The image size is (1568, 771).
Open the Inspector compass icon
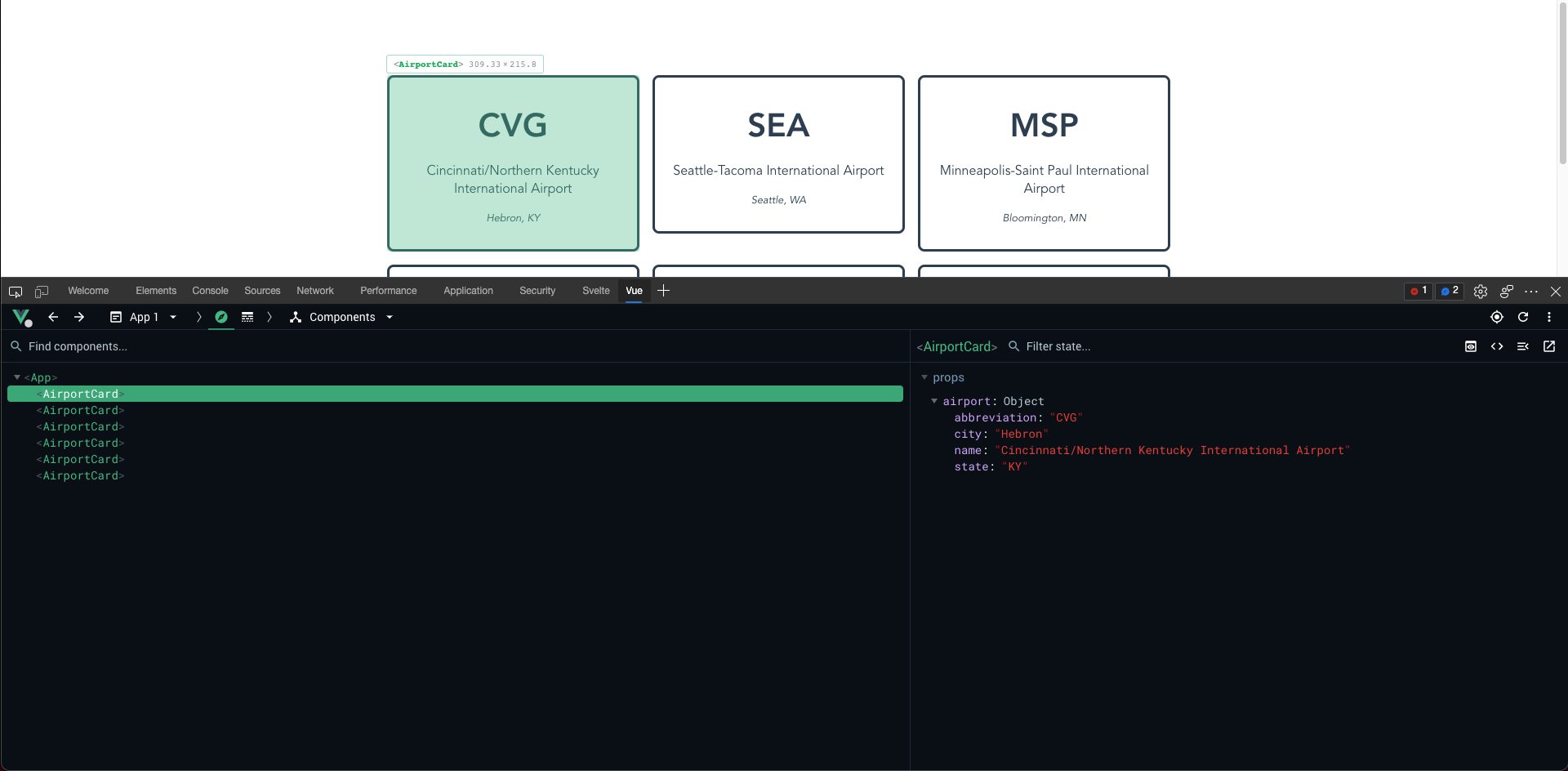click(221, 317)
